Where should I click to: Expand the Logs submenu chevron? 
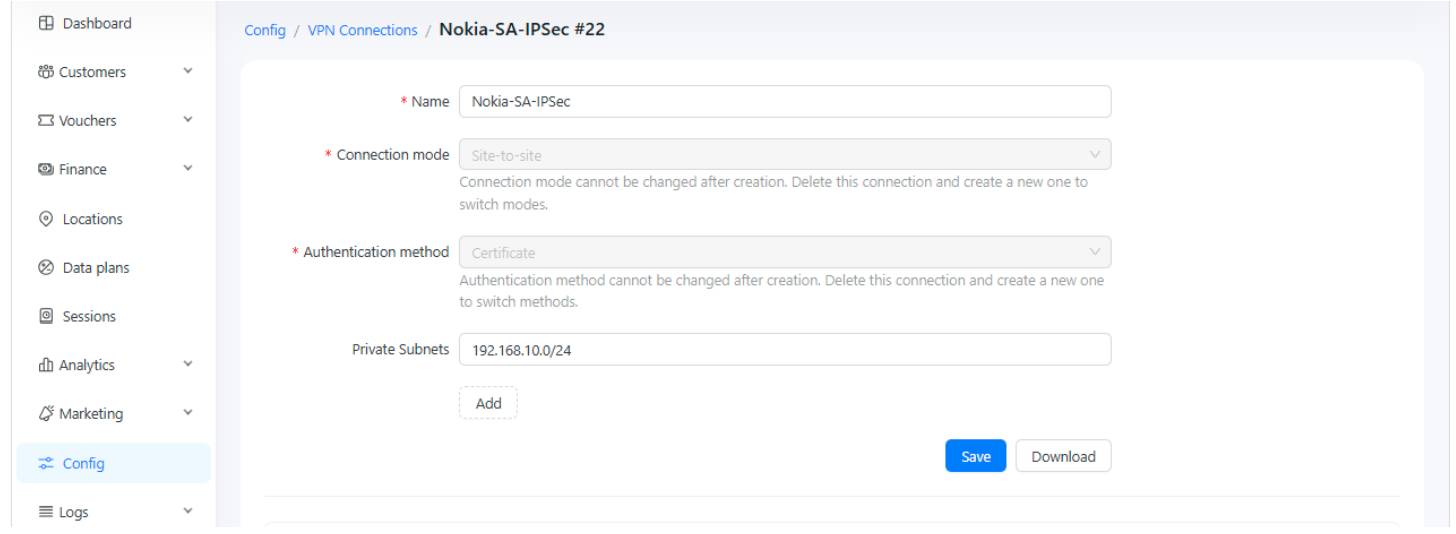[189, 512]
